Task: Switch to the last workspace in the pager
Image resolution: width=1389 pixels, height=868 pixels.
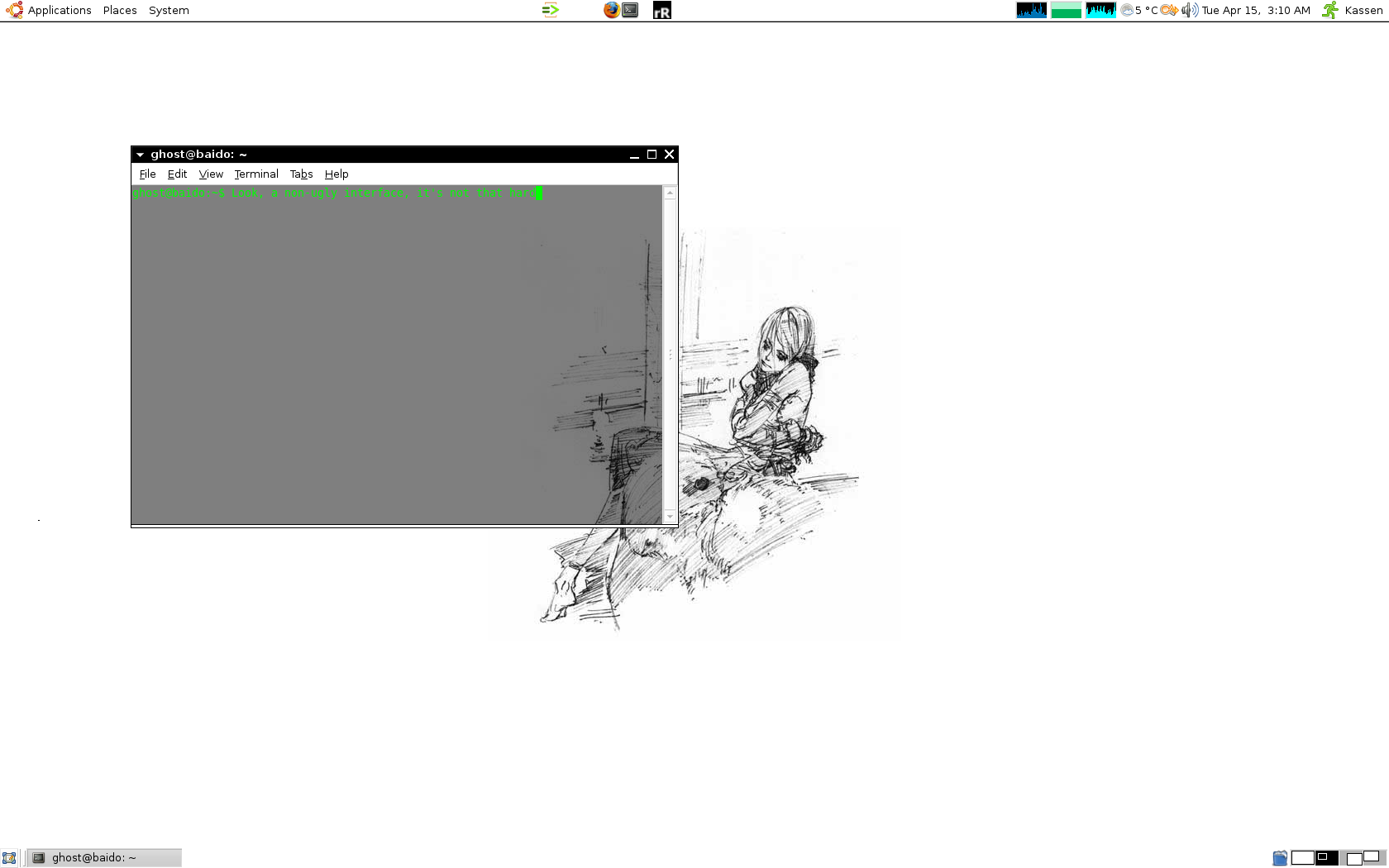Action: 1374,858
